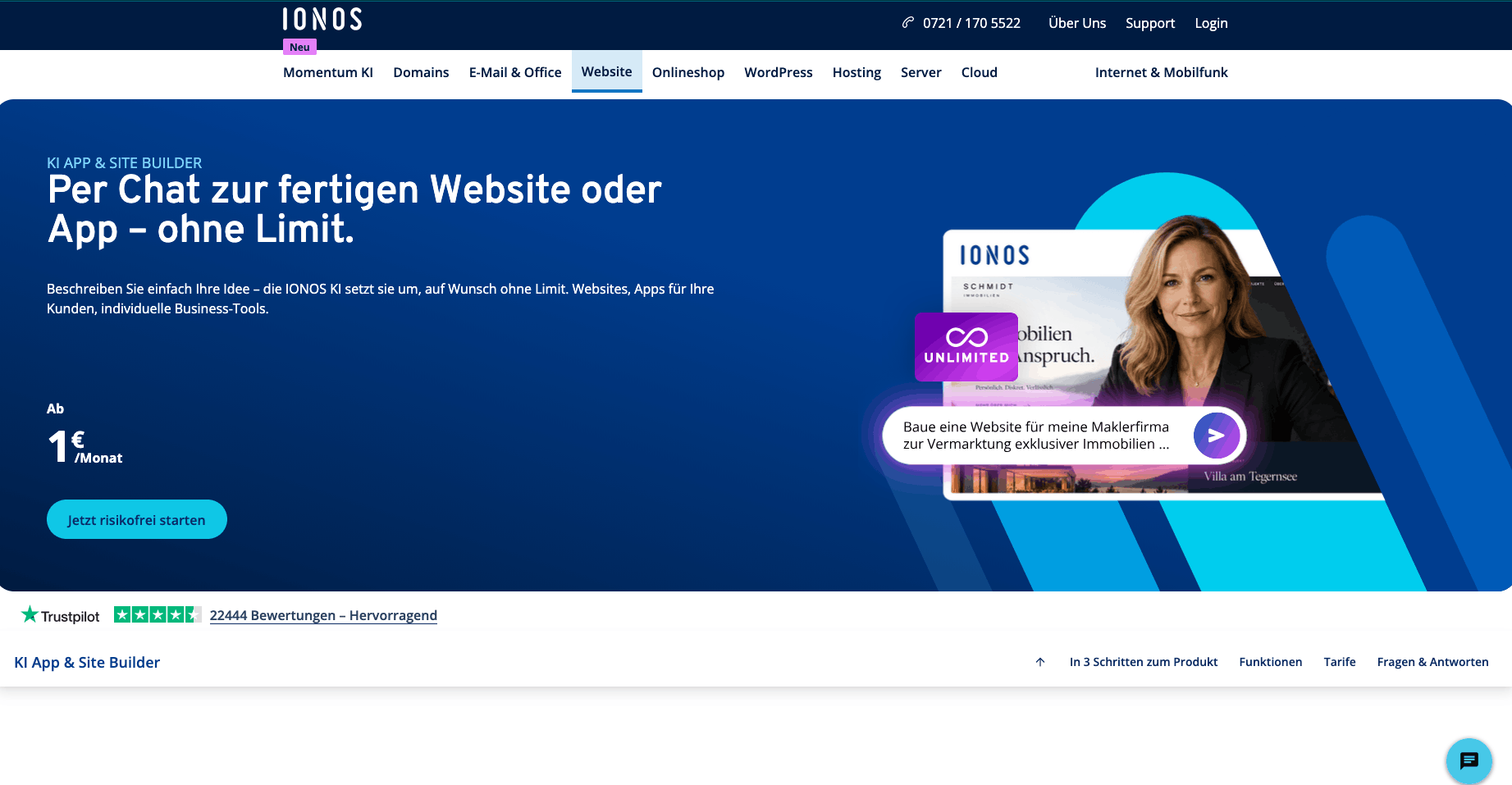This screenshot has height=785, width=1512.
Task: Select the Website navigation tab
Action: [607, 71]
